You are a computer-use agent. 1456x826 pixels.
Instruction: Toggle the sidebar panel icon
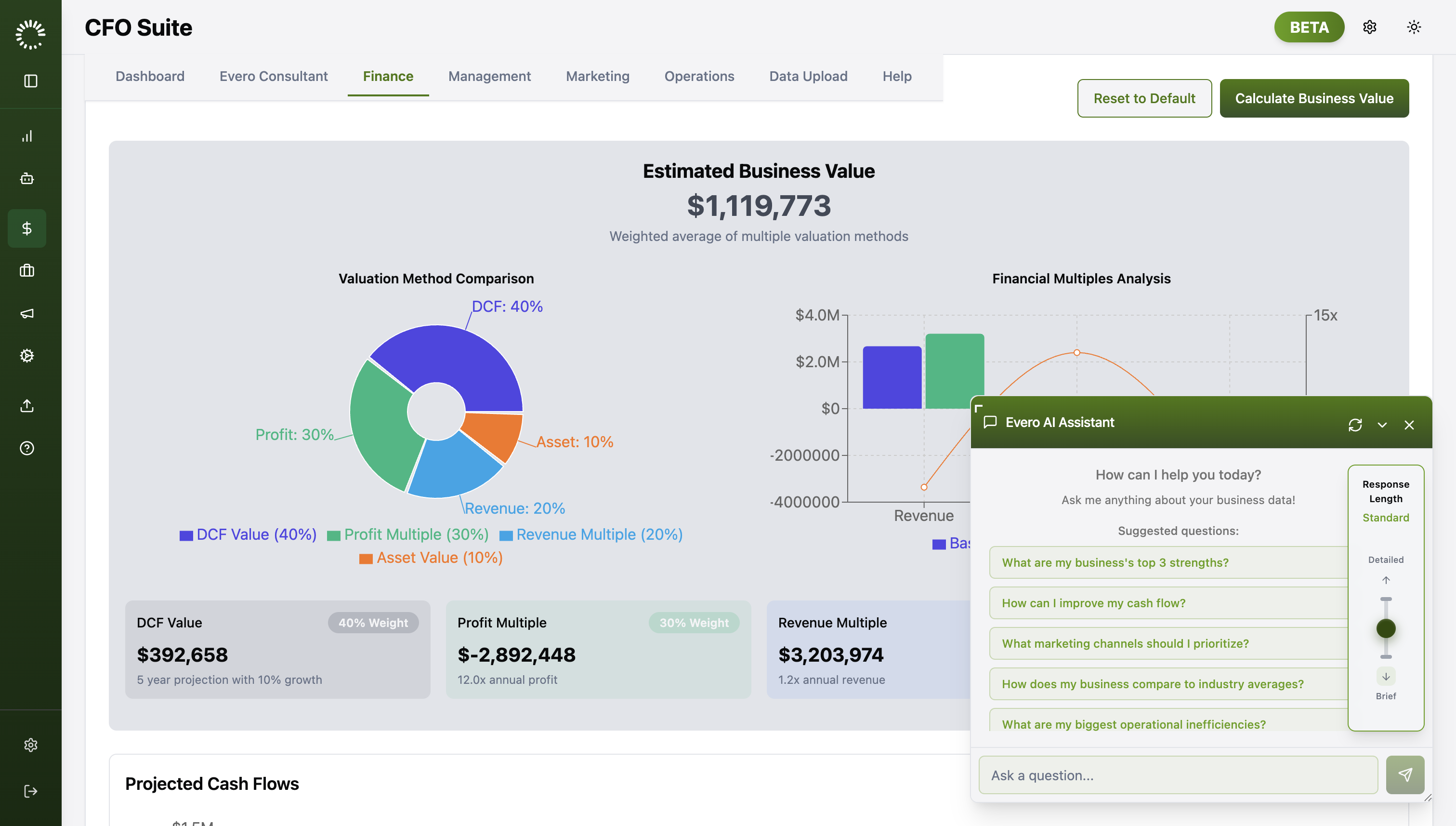(x=31, y=81)
